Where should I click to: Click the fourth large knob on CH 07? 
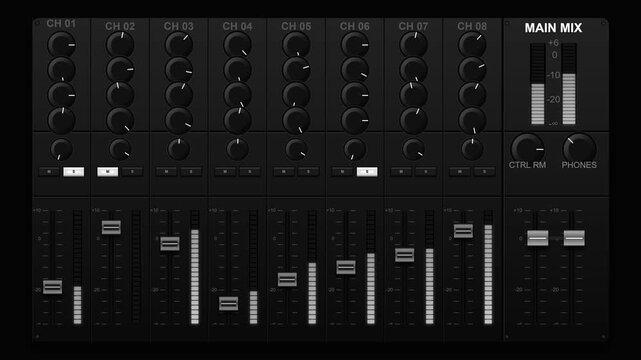(413, 121)
